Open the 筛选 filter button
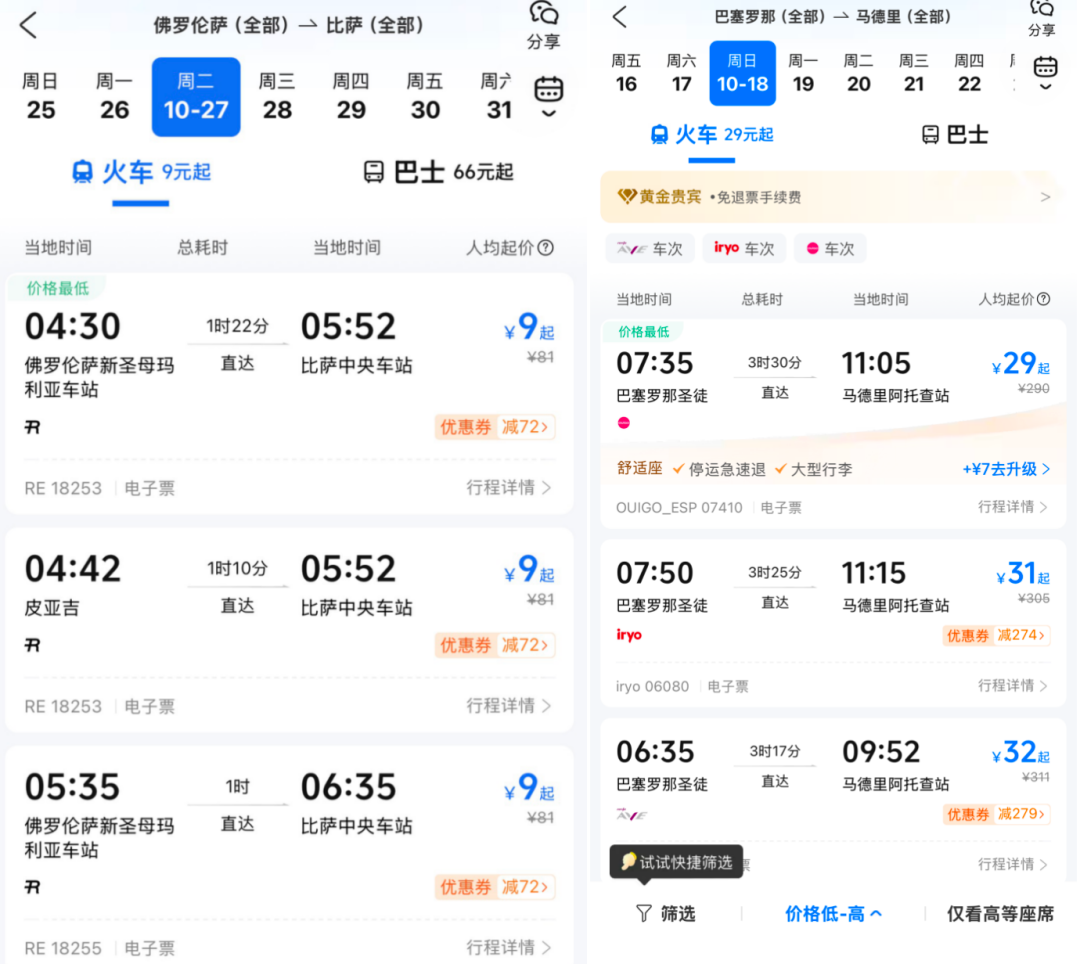The height and width of the screenshot is (964, 1080). [665, 914]
